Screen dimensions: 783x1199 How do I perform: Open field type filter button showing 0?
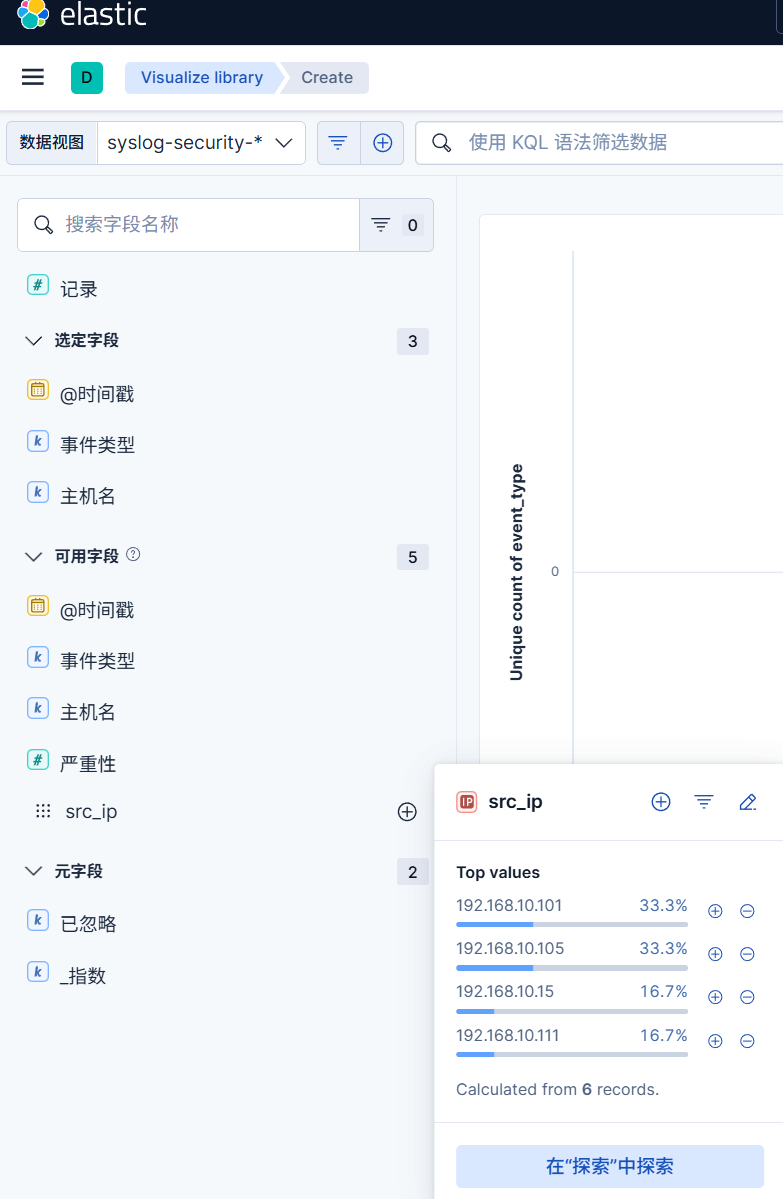(x=396, y=225)
